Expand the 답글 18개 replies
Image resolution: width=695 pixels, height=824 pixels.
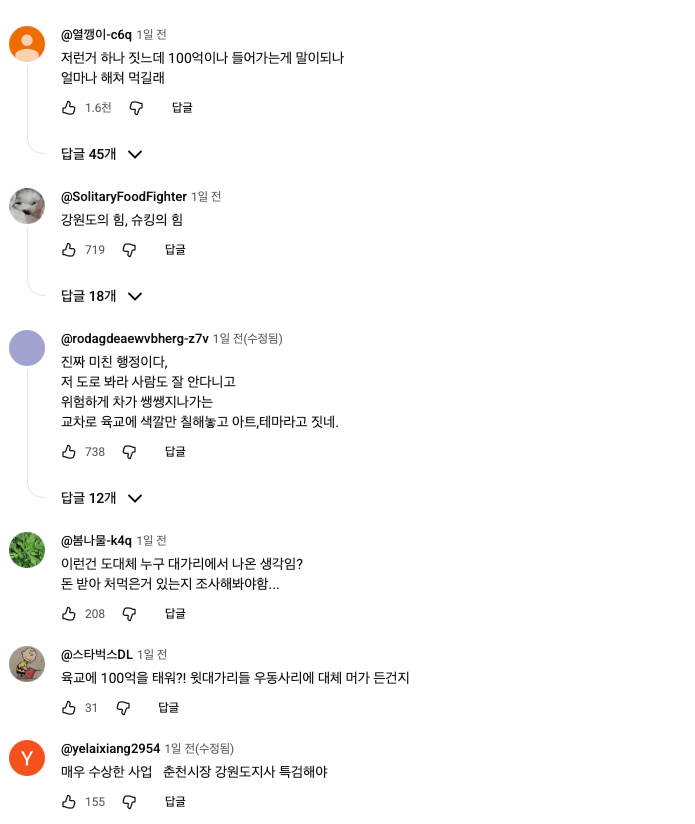(101, 296)
